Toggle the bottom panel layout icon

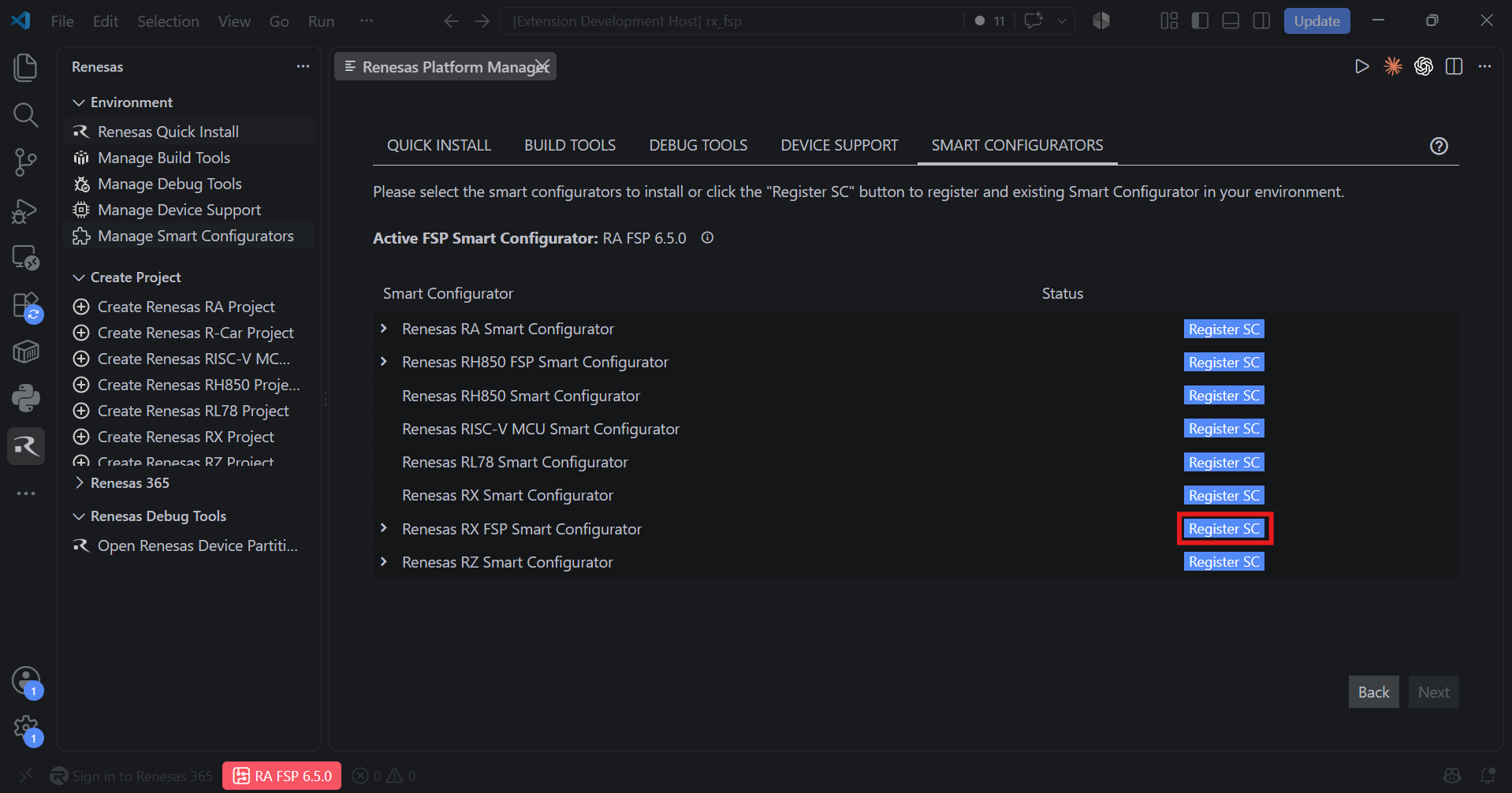tap(1231, 21)
